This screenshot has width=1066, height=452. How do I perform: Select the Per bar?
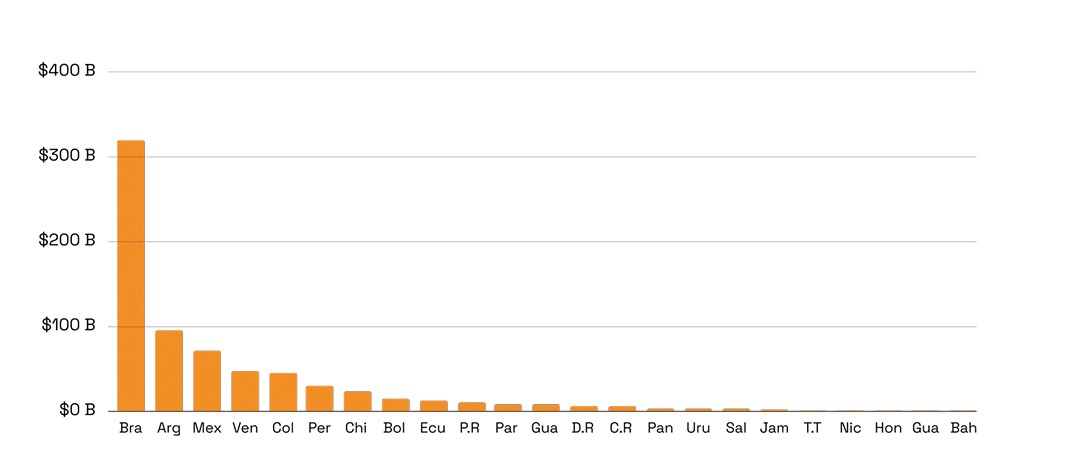(320, 398)
